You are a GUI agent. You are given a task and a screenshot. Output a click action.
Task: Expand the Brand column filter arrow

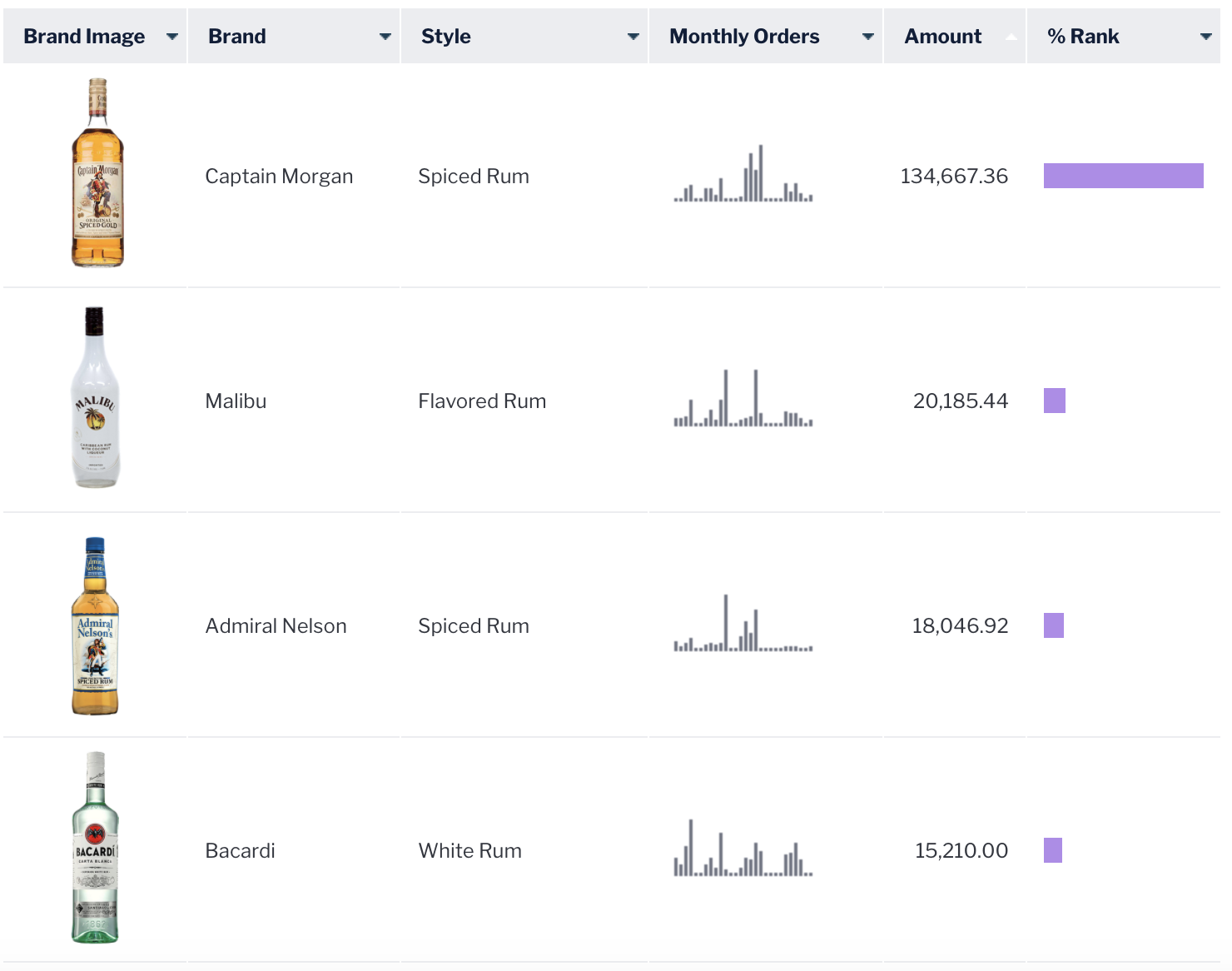(385, 37)
